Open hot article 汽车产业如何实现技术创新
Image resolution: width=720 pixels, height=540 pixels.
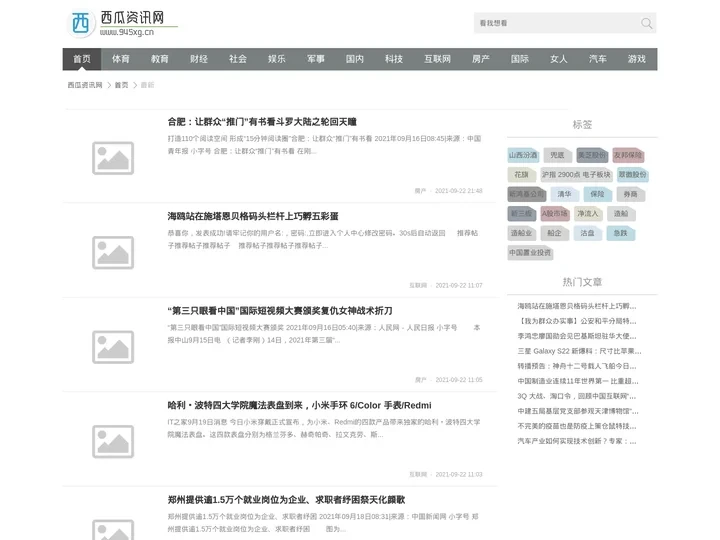coord(577,441)
